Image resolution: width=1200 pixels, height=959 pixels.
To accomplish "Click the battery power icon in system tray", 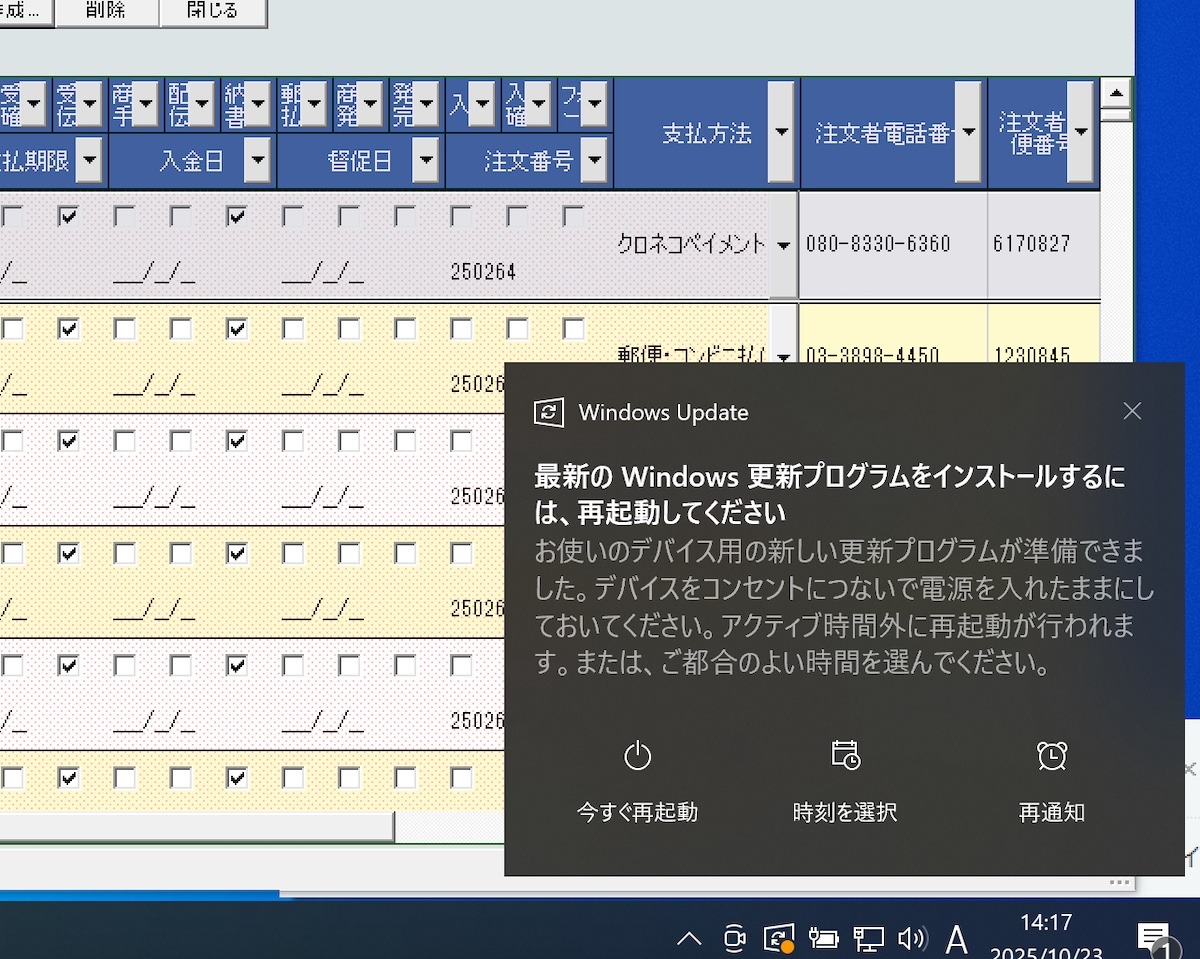I will click(x=823, y=938).
